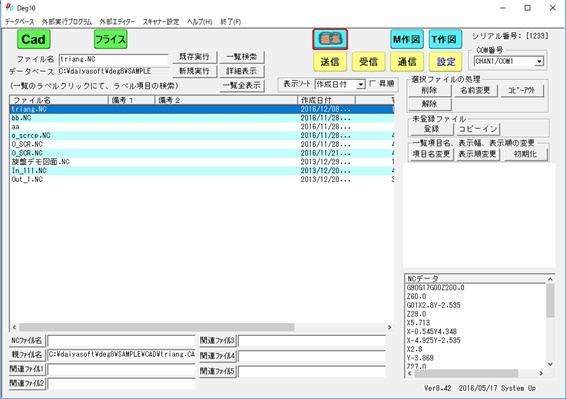Viewport: 566px width, 399px height.
Task: Click the 登録 button for unregistered files
Action: pos(432,129)
